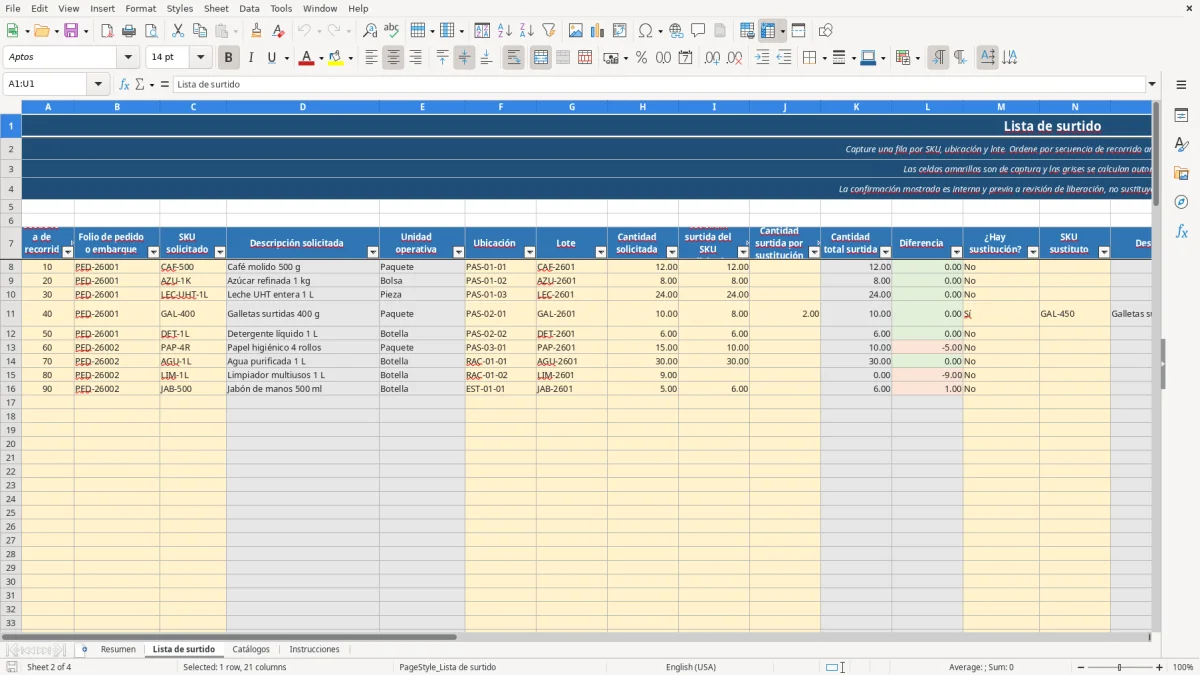1200x675 pixels.
Task: Click Sort Descending icon
Action: pyautogui.click(x=527, y=31)
